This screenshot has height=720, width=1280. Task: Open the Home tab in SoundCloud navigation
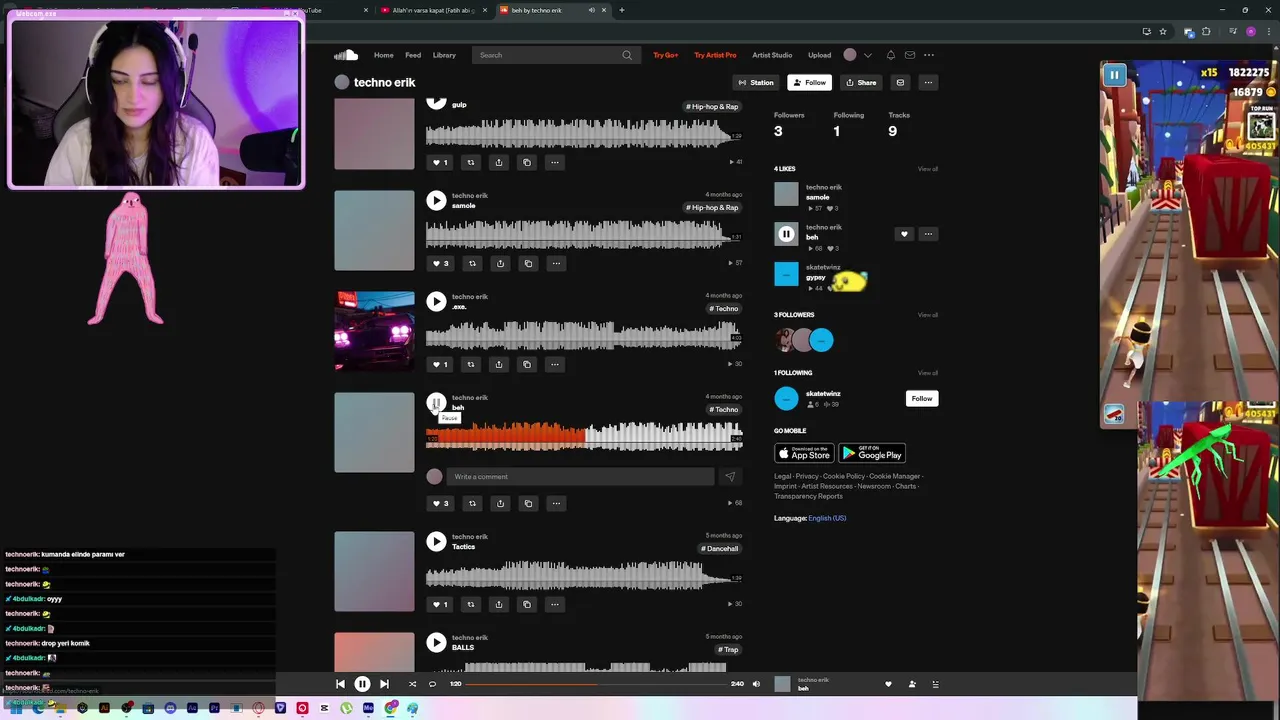pos(383,55)
